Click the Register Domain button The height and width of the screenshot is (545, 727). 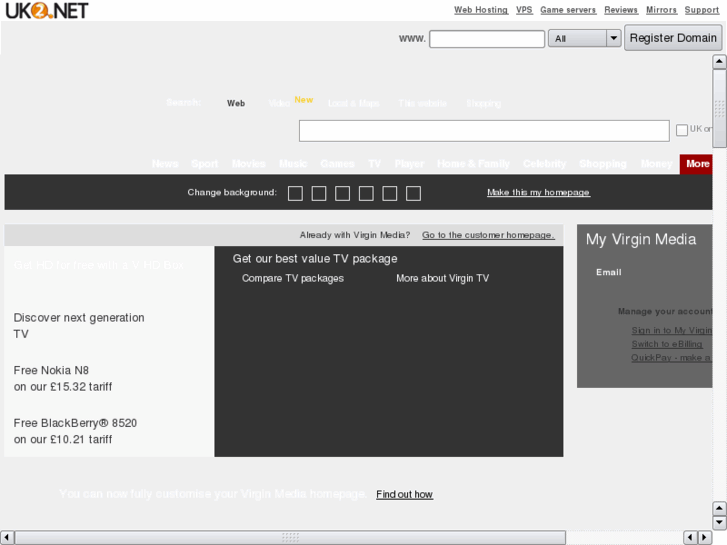point(673,38)
